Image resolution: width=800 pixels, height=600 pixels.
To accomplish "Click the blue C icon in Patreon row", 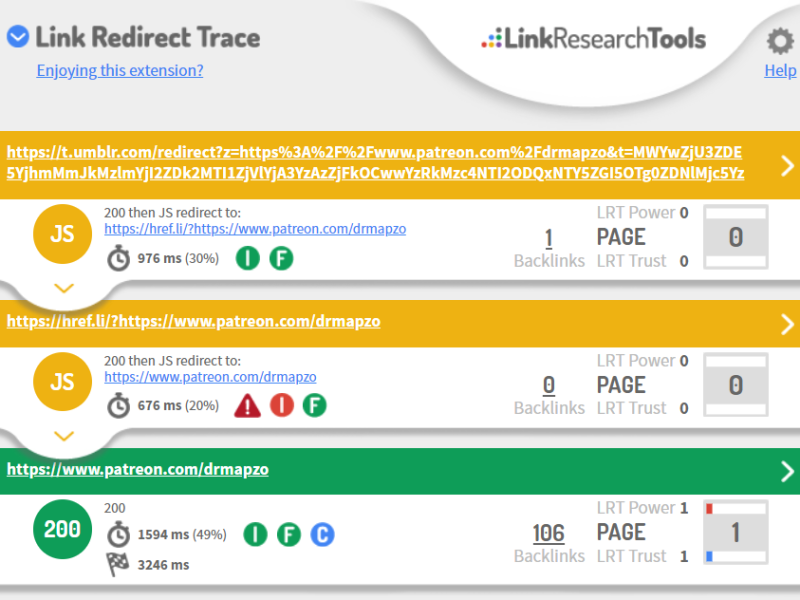I will click(321, 535).
